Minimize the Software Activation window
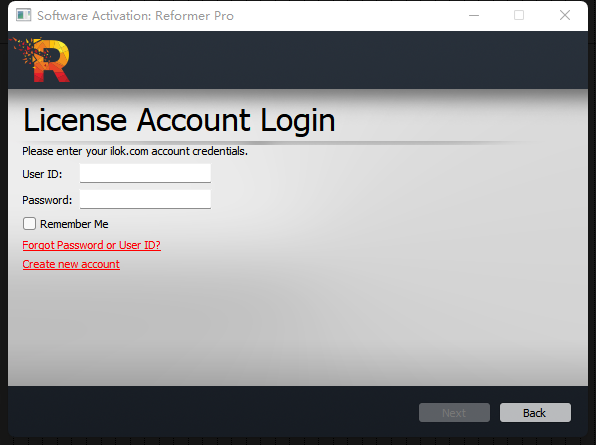Viewport: 596px width, 445px height. click(474, 16)
